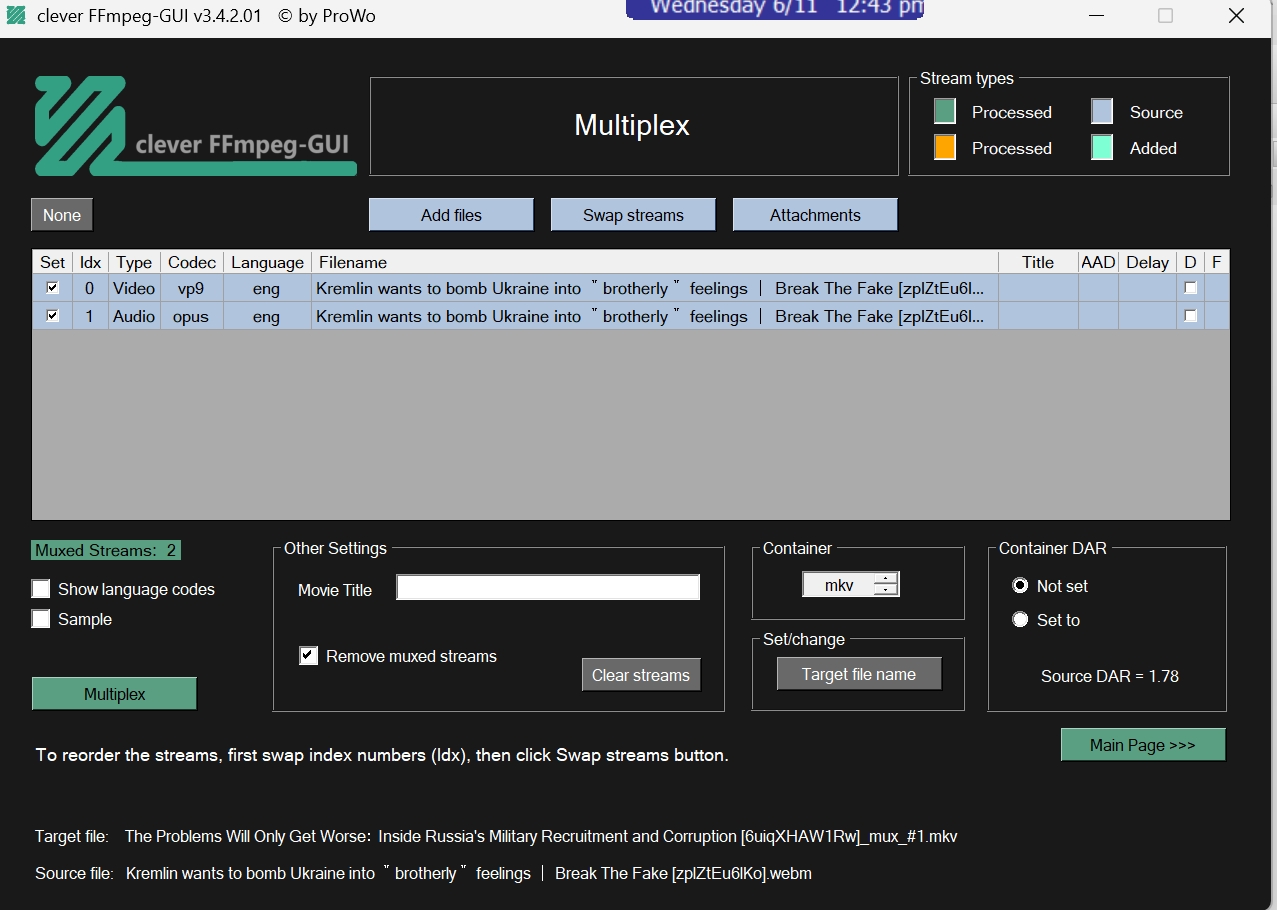1277x910 pixels.
Task: Select the Not set radio button
Action: pyautogui.click(x=1020, y=586)
